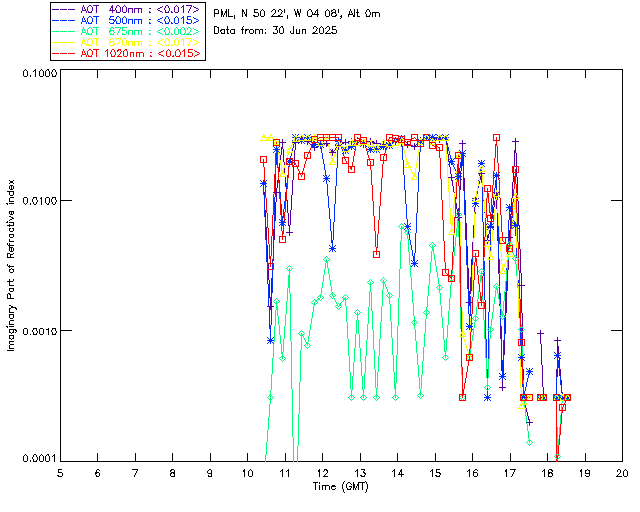The width and height of the screenshot is (640, 512).
Task: Select the 0.0100 y-axis tick label
Action: 39,202
